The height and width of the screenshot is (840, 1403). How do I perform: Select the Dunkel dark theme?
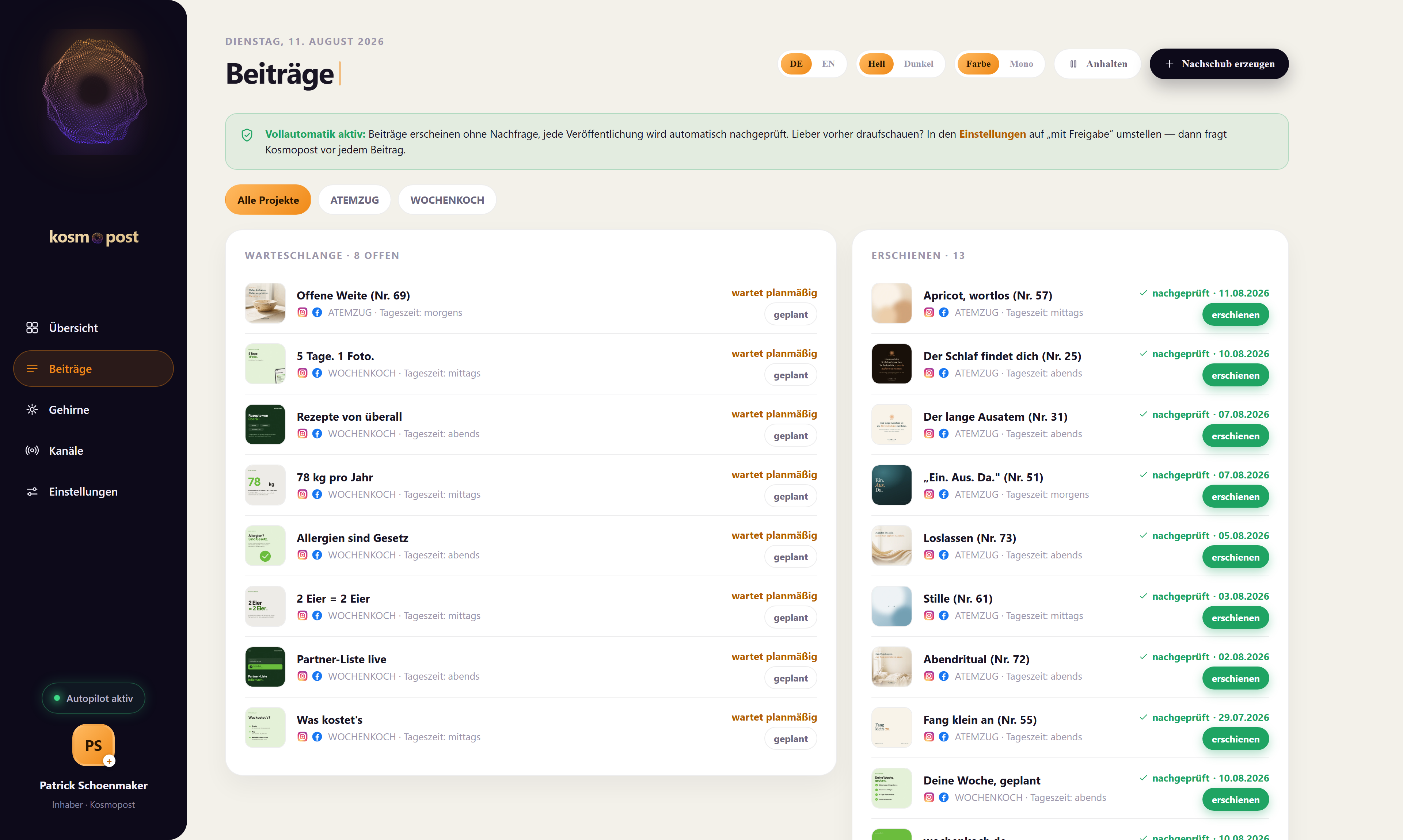tap(919, 64)
